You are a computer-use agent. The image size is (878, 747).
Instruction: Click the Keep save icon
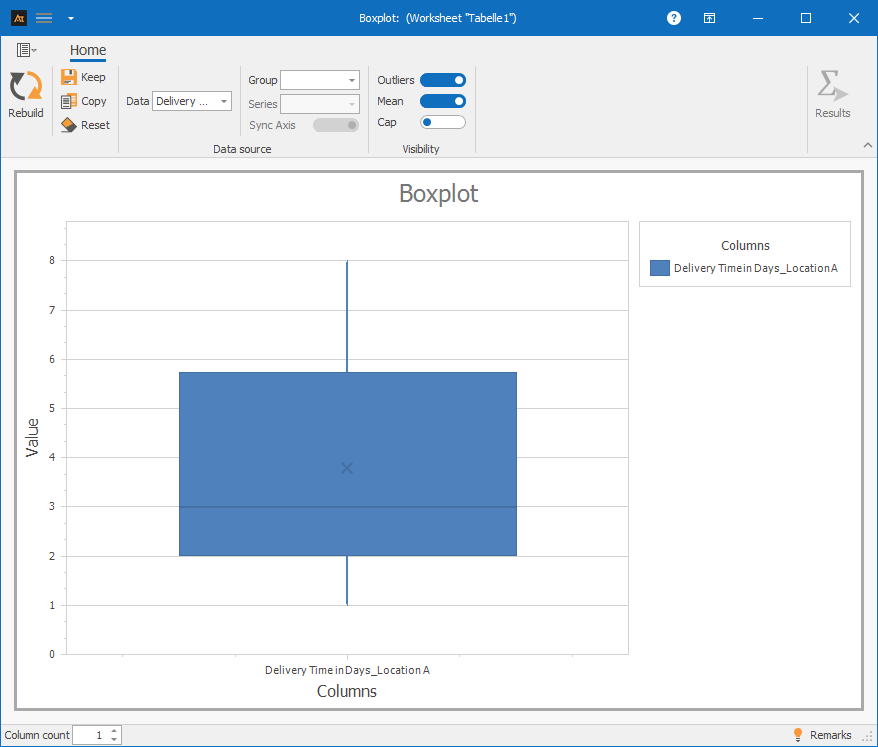[69, 77]
